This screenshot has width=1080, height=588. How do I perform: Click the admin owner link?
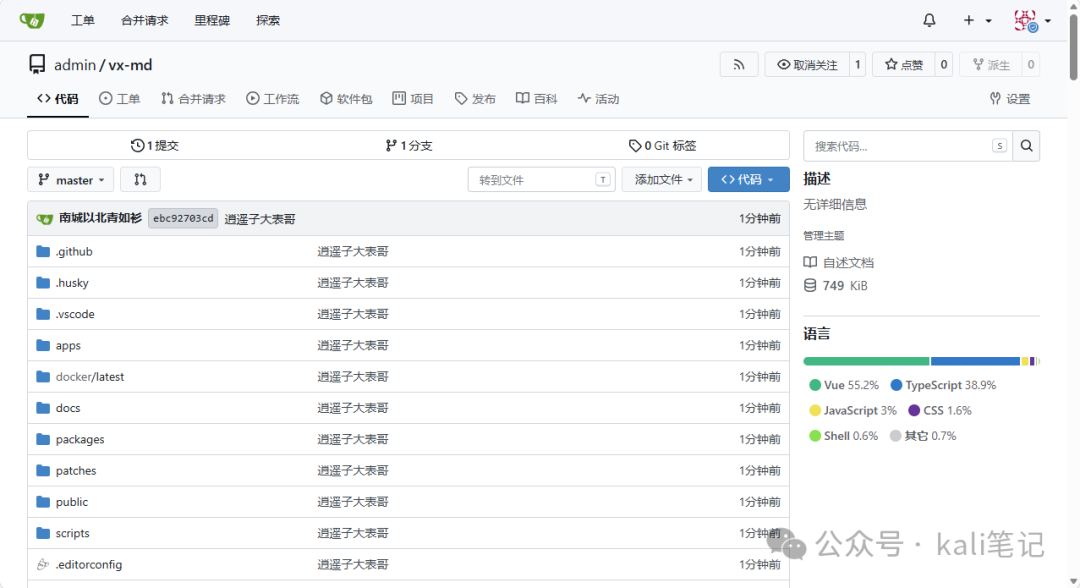[75, 65]
